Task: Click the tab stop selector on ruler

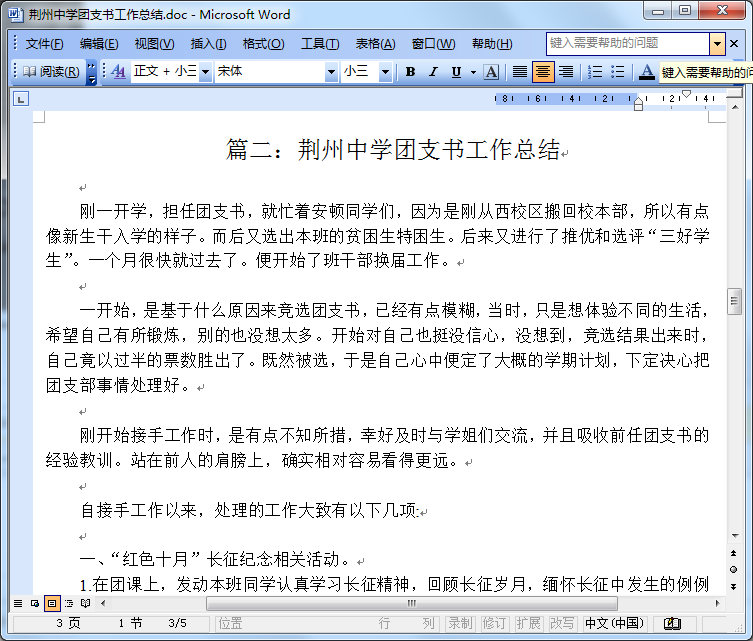Action: [21, 99]
